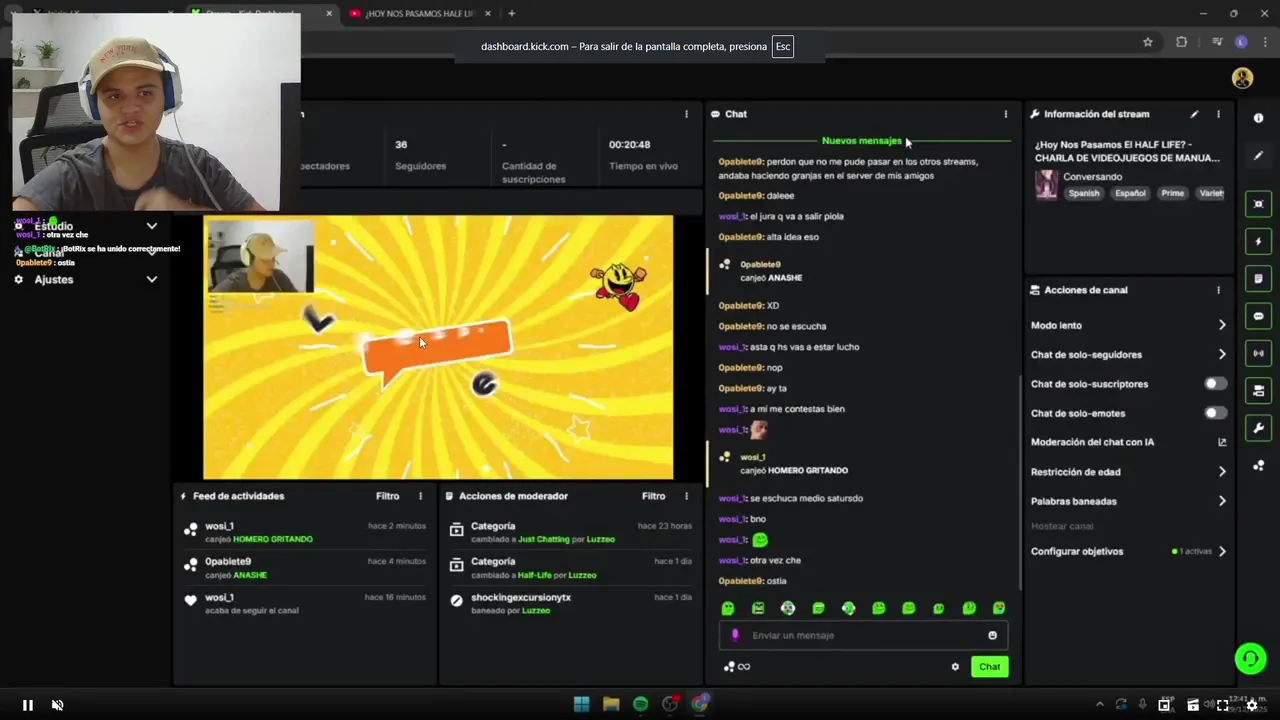Click the first green emote in quick row
1280x720 pixels.
pyautogui.click(x=728, y=608)
